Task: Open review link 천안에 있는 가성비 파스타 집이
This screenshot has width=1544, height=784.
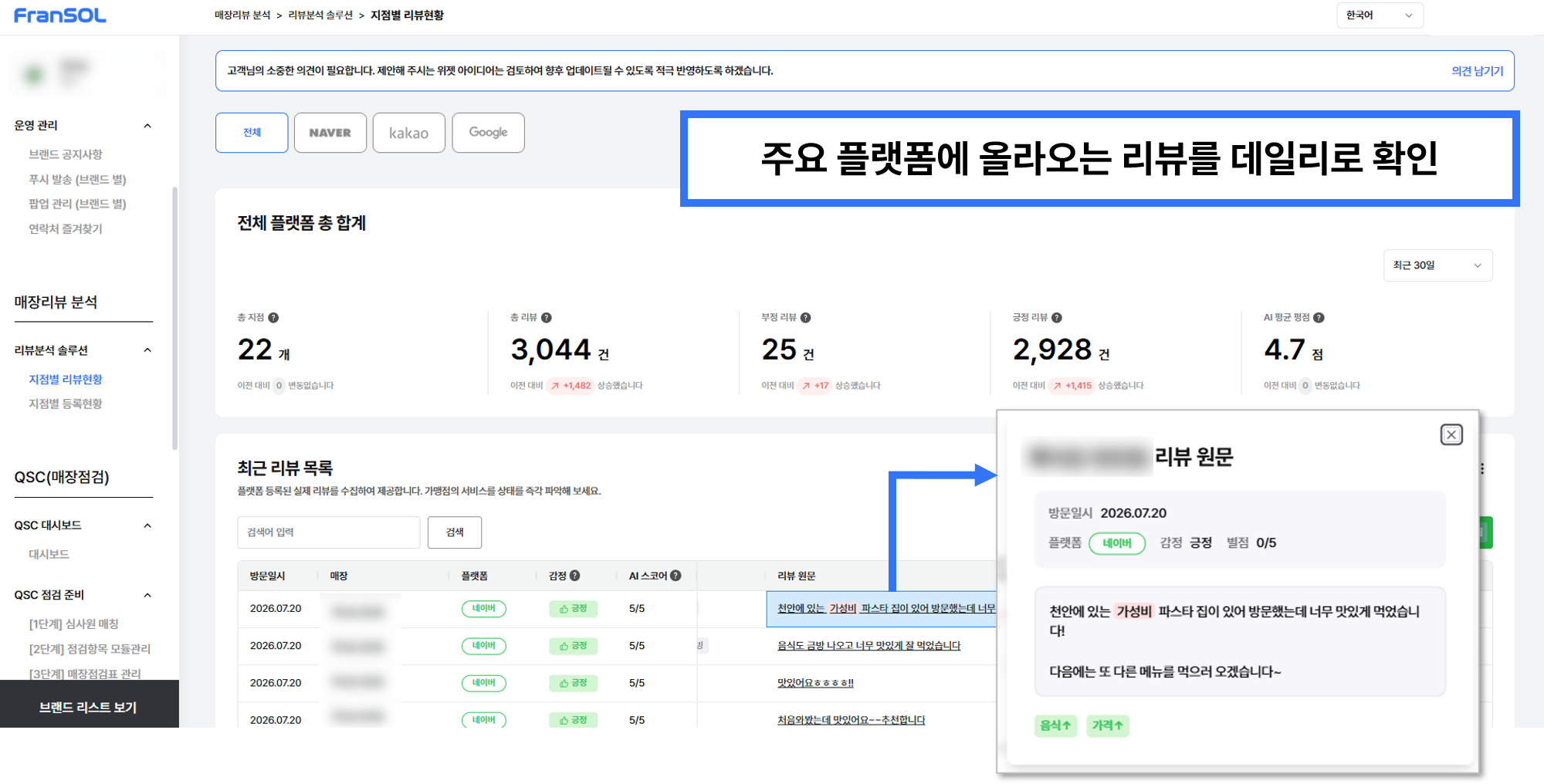Action: tap(886, 609)
